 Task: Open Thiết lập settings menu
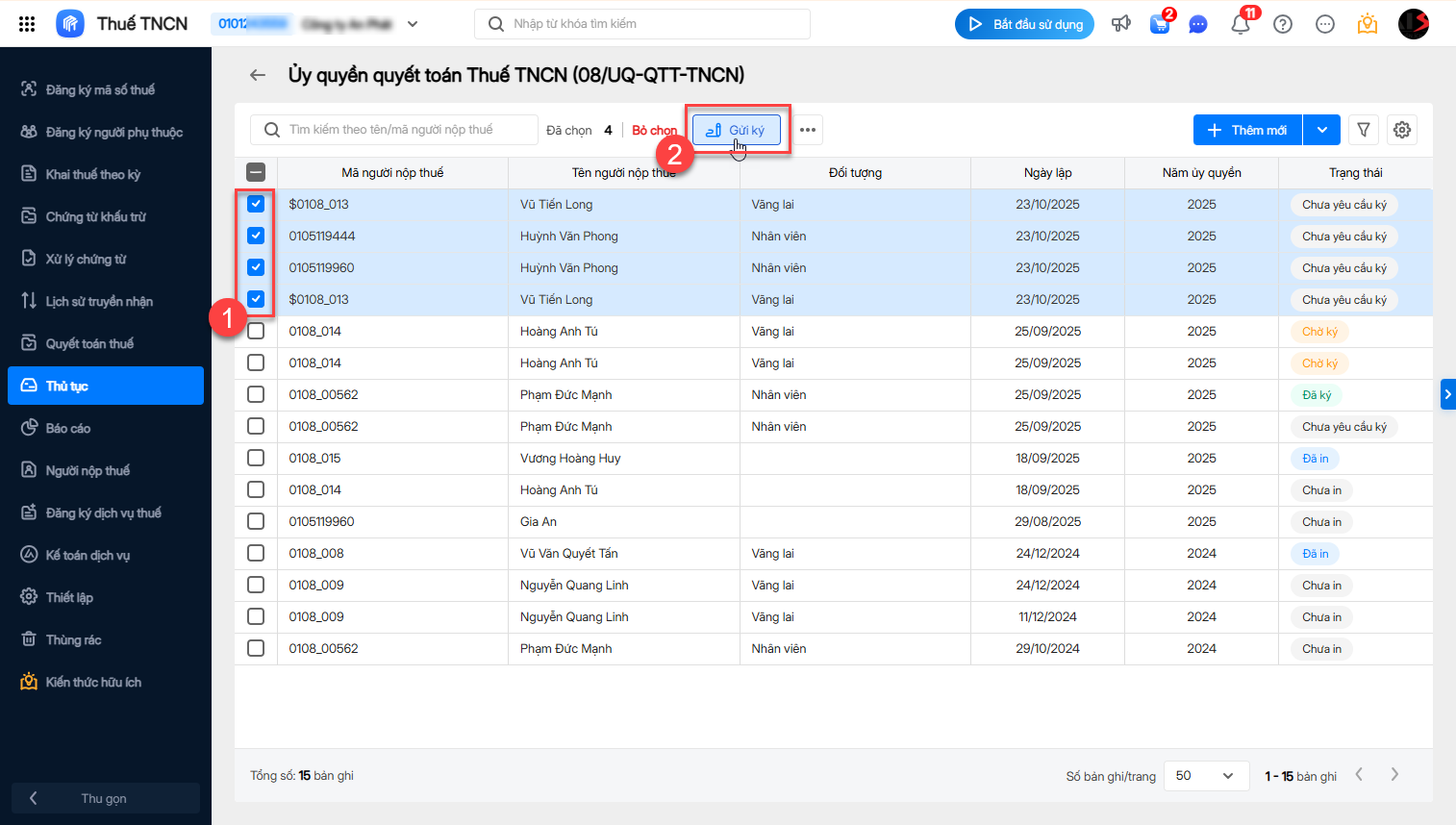[106, 597]
